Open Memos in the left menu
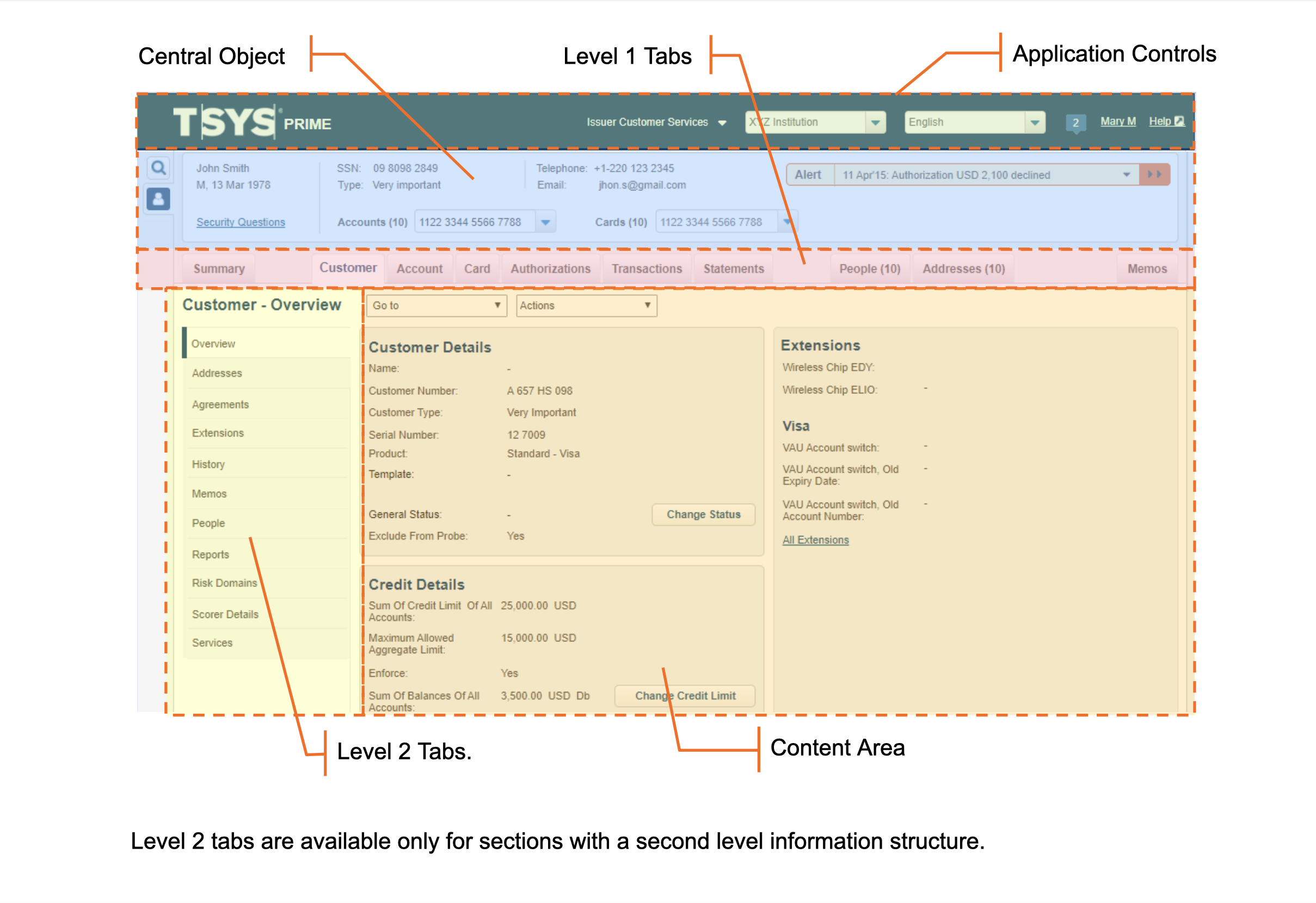Viewport: 1316px width, 903px height. (x=266, y=494)
